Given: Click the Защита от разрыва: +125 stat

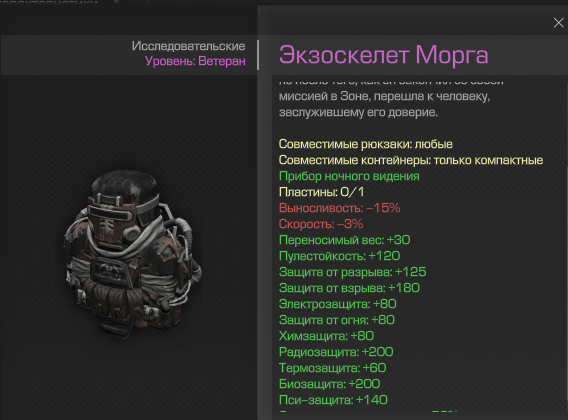Looking at the screenshot, I should tap(352, 272).
